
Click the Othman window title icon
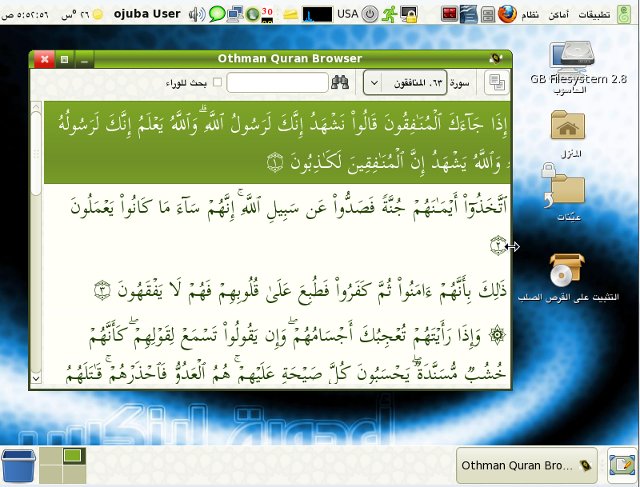pos(496,58)
